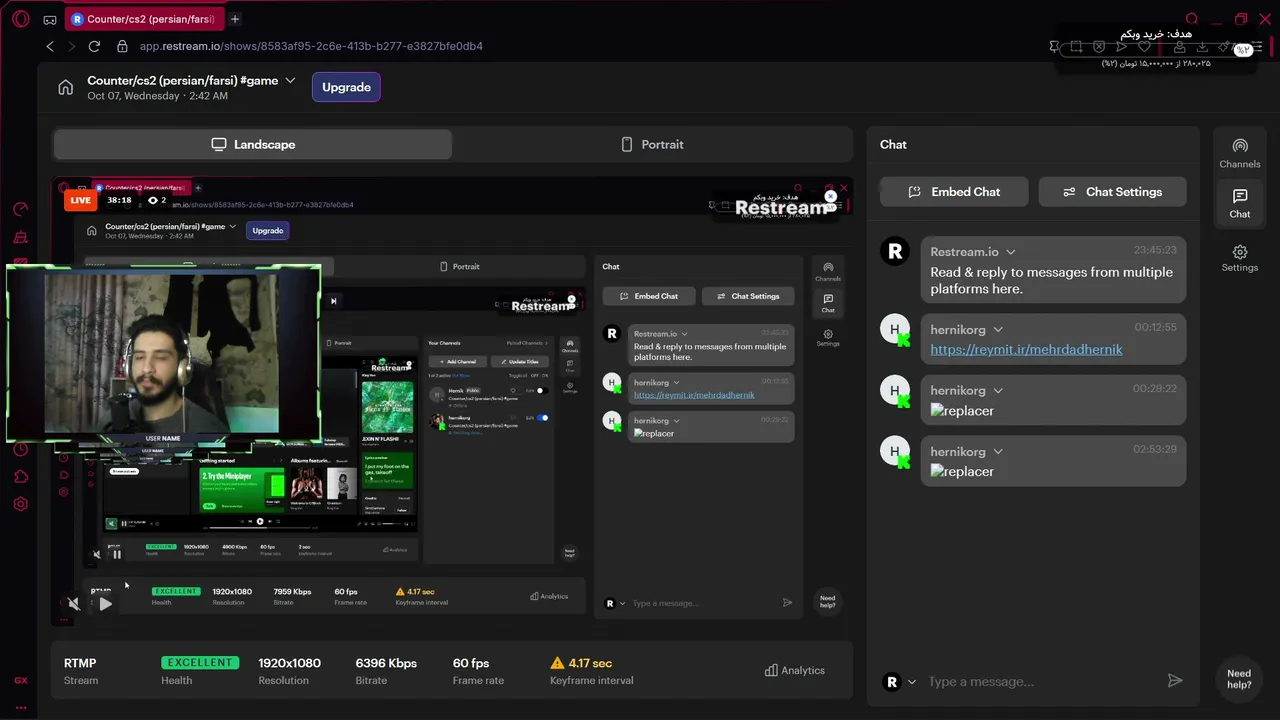
Task: Click the browser address bar URL
Action: [x=311, y=46]
